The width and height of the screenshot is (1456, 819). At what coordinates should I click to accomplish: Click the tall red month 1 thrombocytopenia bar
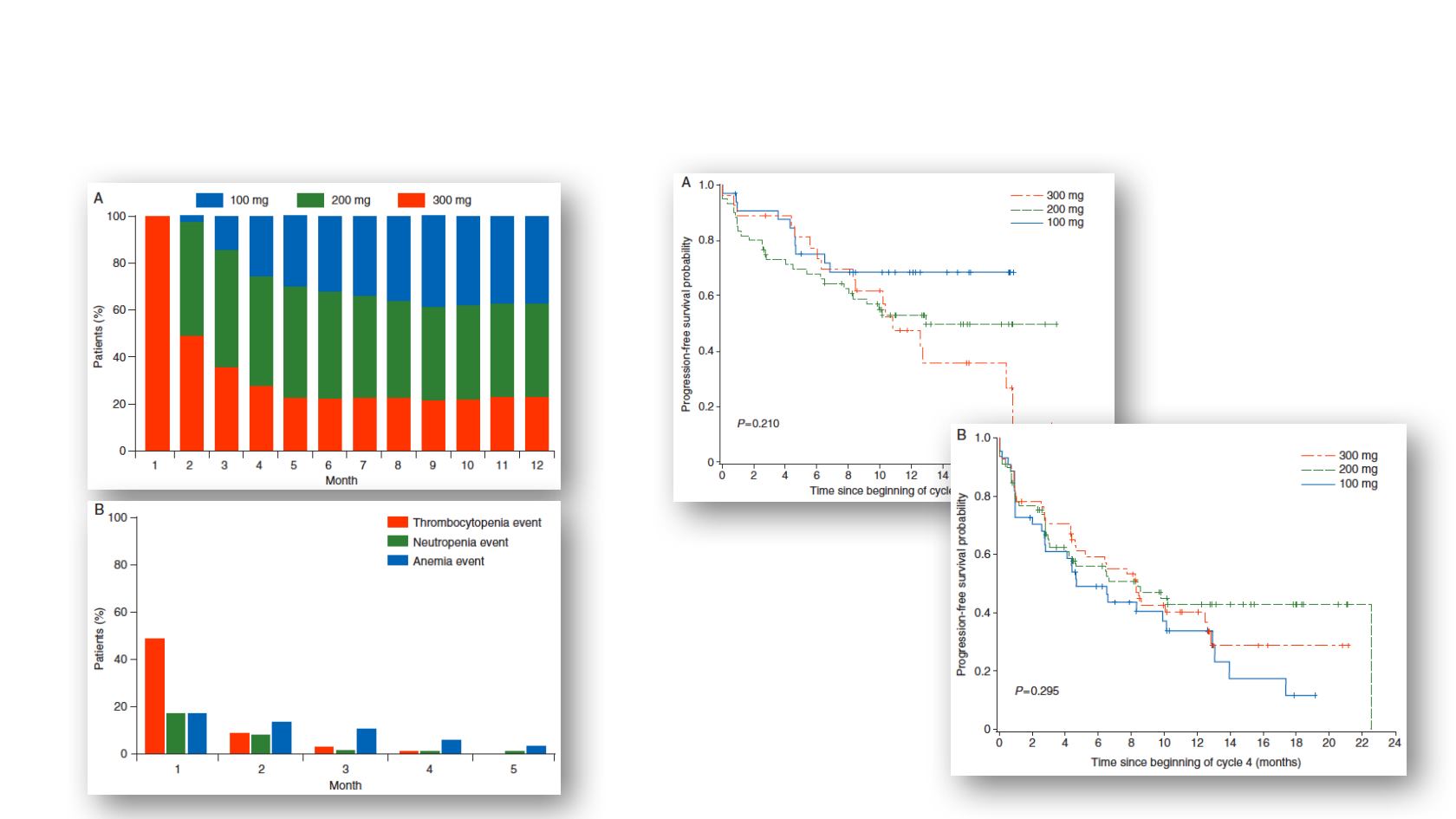click(x=154, y=696)
